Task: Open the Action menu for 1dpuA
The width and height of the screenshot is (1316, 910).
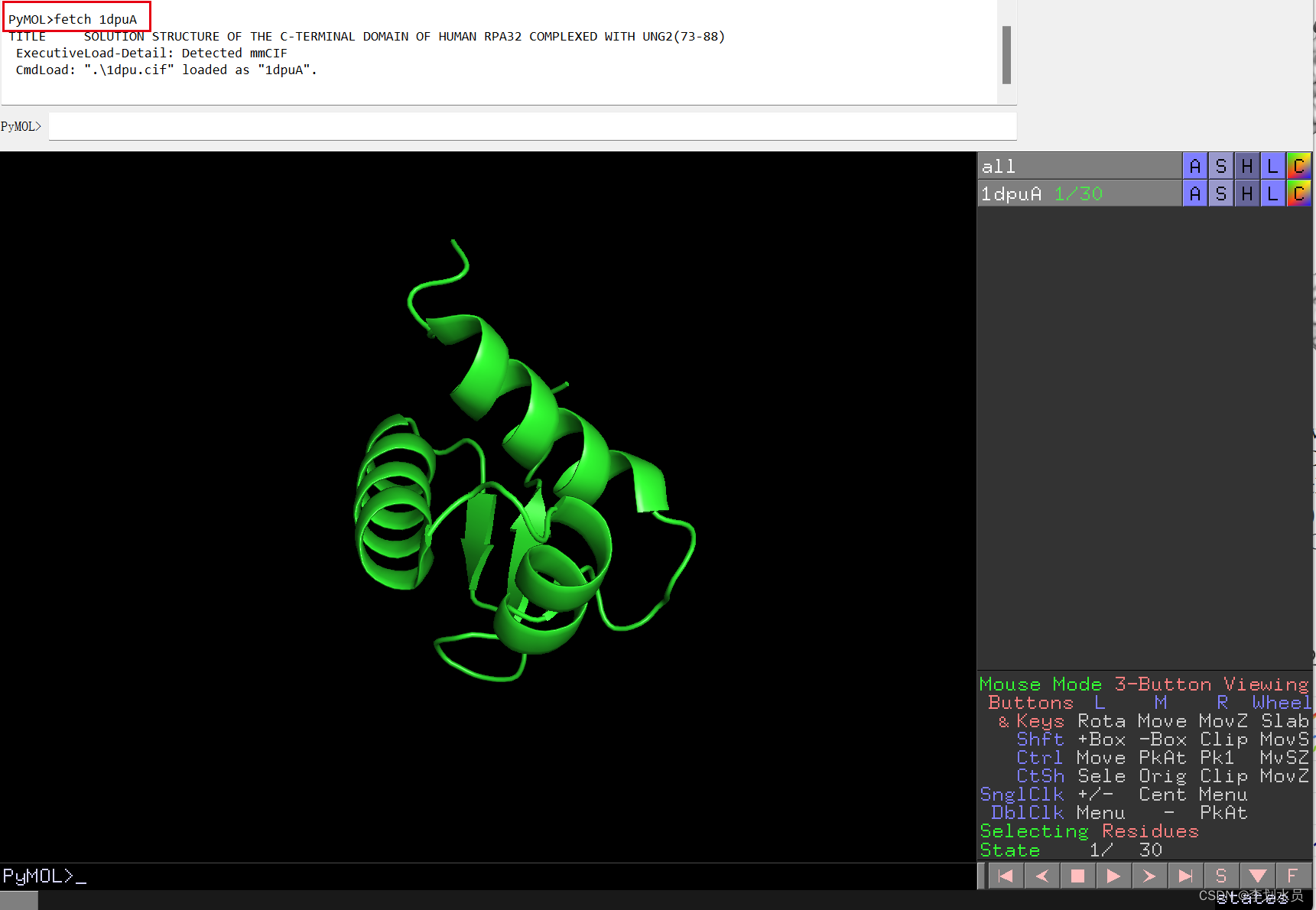Action: point(1195,193)
